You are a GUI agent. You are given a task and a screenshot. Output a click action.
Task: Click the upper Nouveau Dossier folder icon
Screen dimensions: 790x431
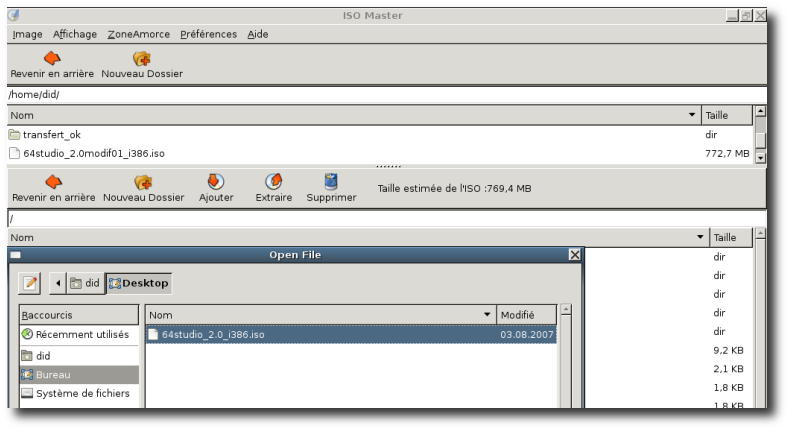(142, 58)
